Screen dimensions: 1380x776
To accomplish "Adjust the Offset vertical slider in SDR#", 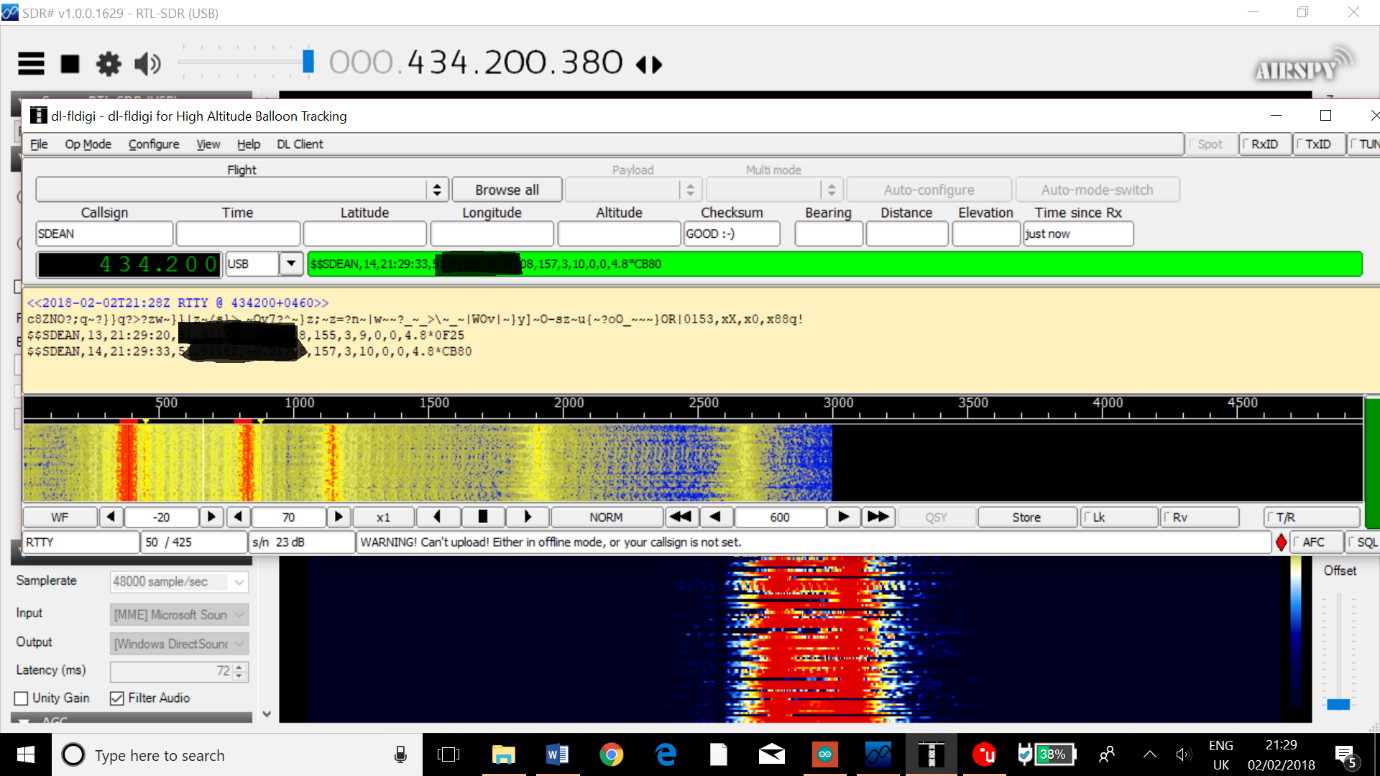I will click(x=1338, y=704).
